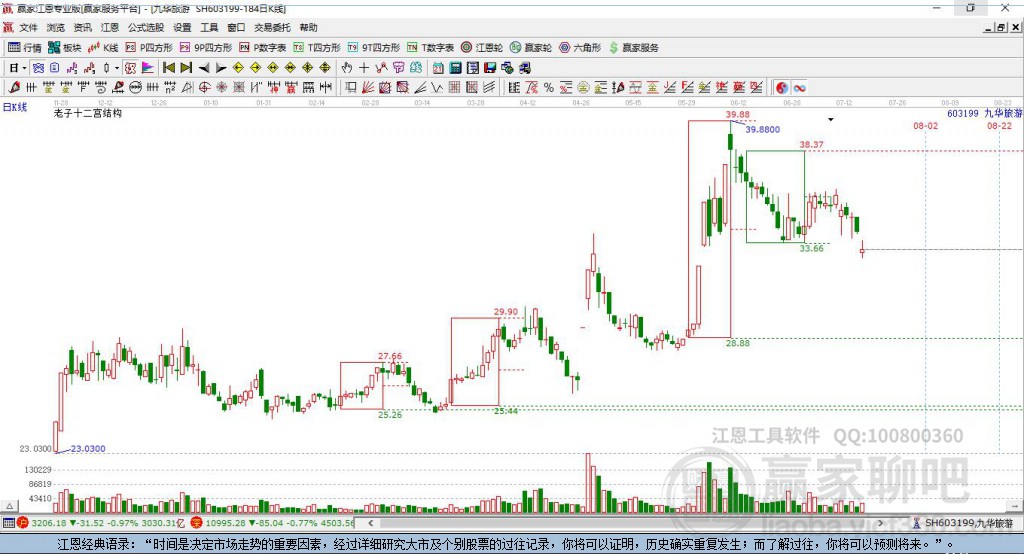
Task: Open the 文件 menu
Action: coord(29,27)
